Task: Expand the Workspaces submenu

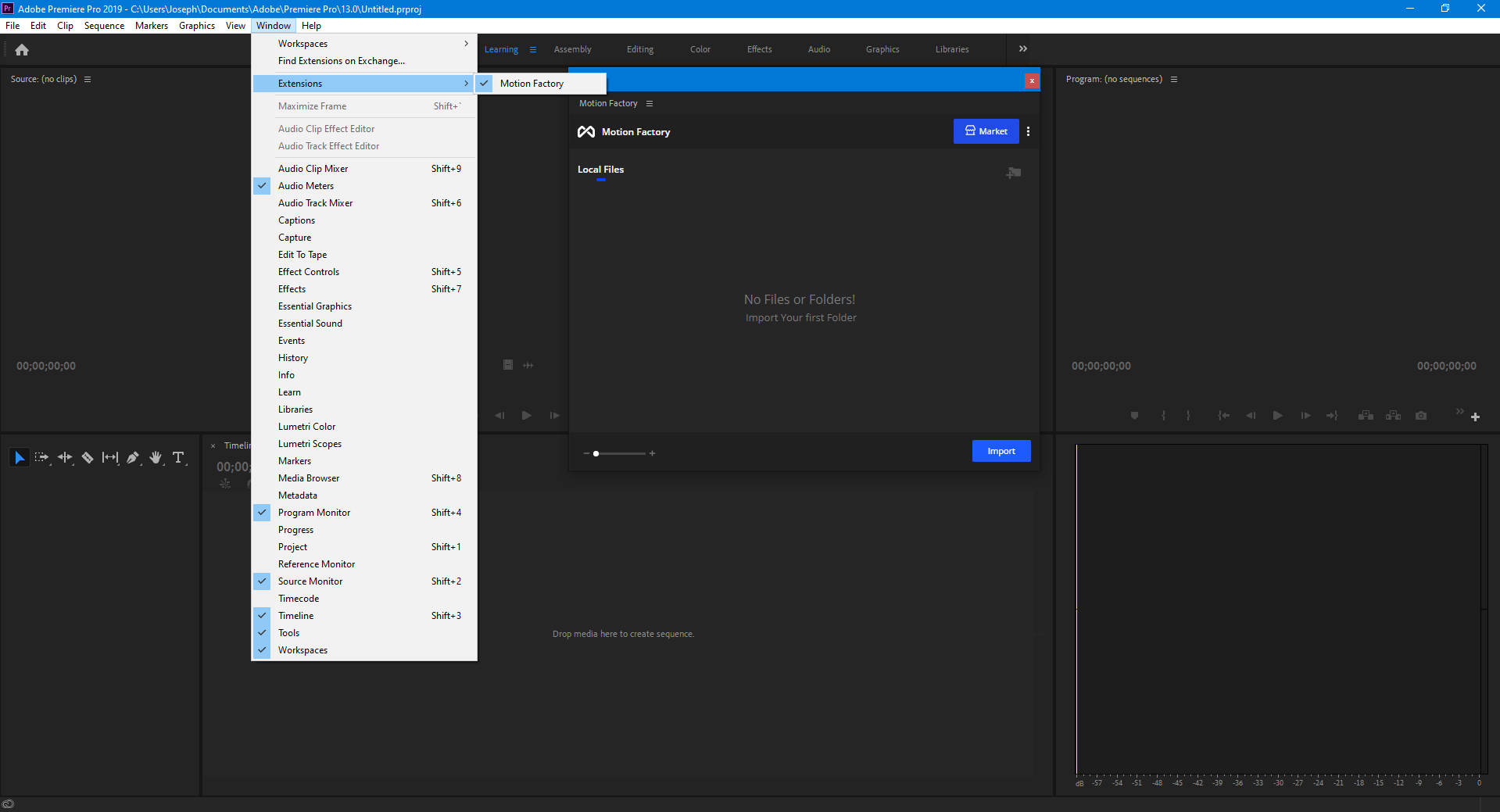Action: (x=364, y=44)
